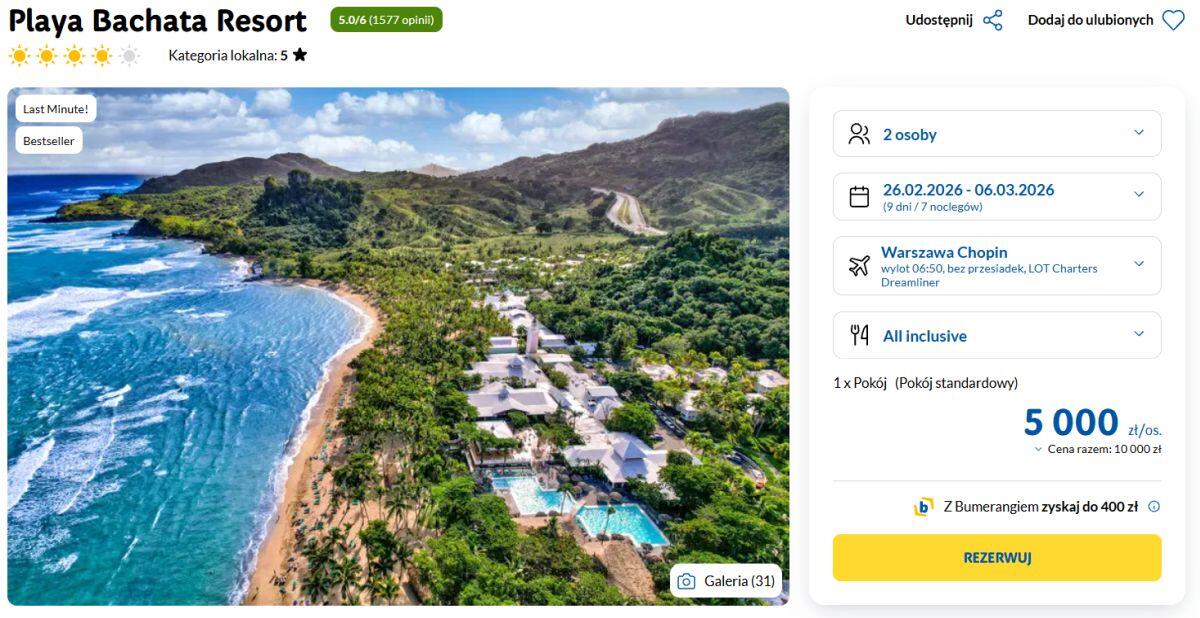
Task: Expand the 2 osoby dropdown
Action: (1138, 133)
